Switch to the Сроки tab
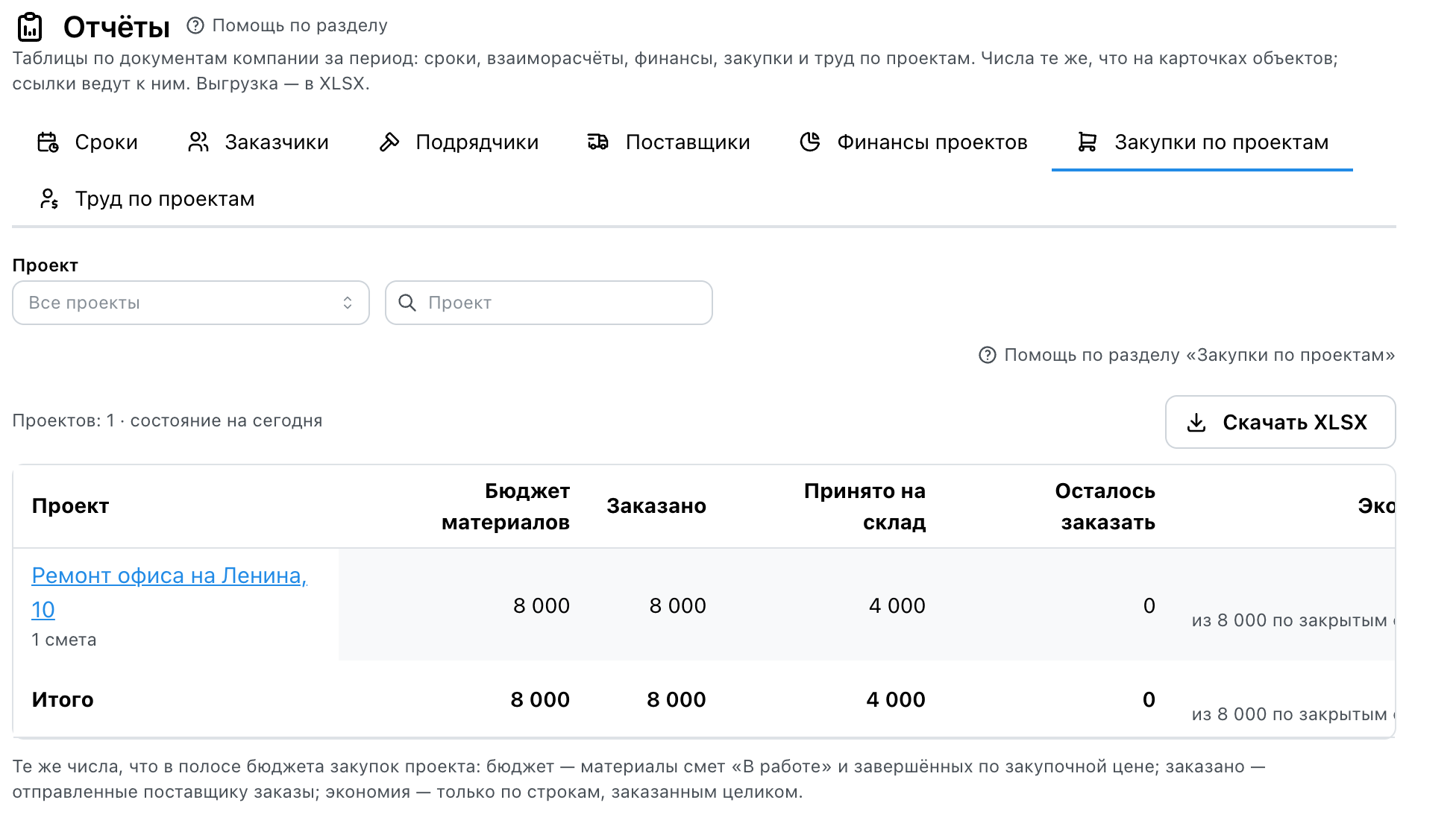 pyautogui.click(x=88, y=142)
